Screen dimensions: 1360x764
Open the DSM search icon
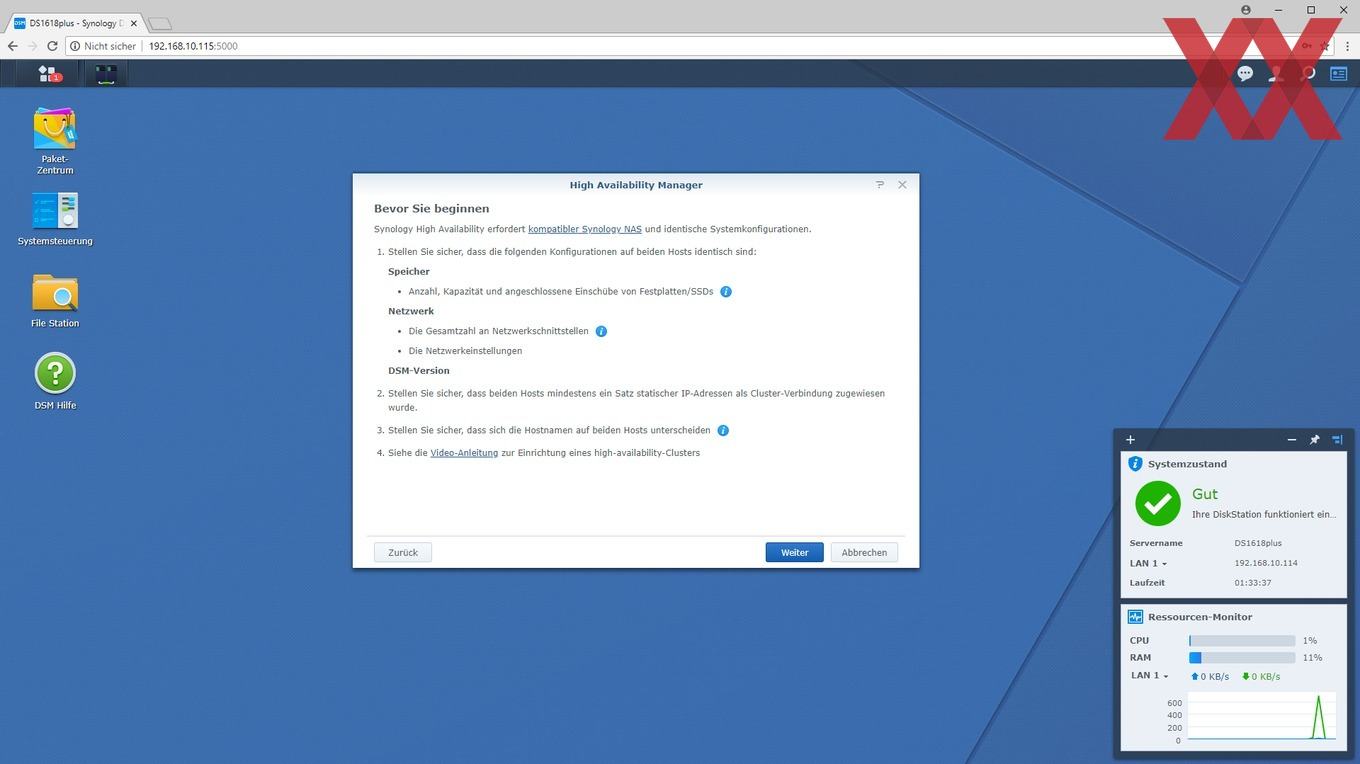point(1307,74)
